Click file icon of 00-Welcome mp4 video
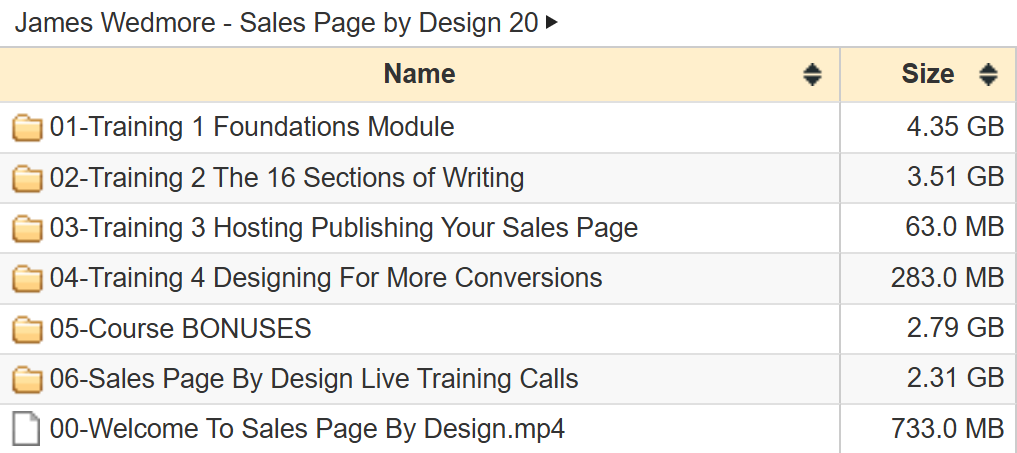 27,429
